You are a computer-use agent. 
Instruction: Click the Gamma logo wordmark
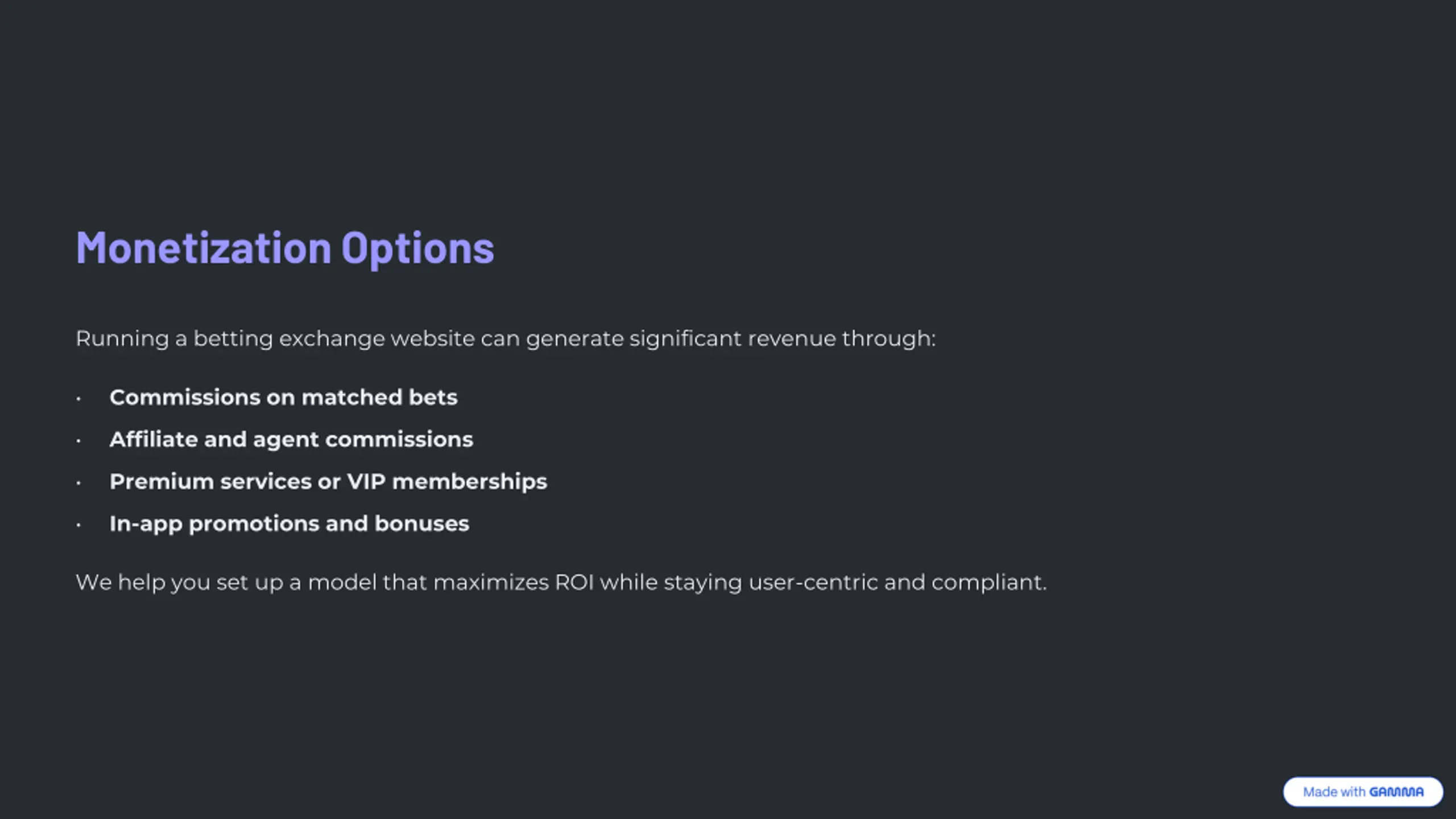point(1396,792)
